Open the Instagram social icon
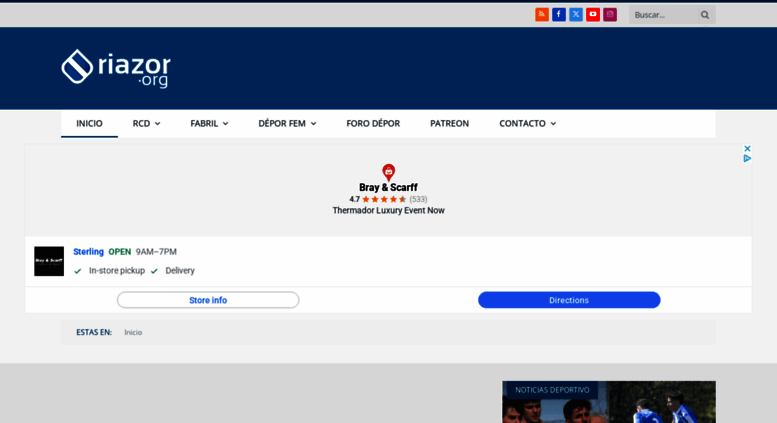Viewport: 777px width, 423px height. coord(610,14)
